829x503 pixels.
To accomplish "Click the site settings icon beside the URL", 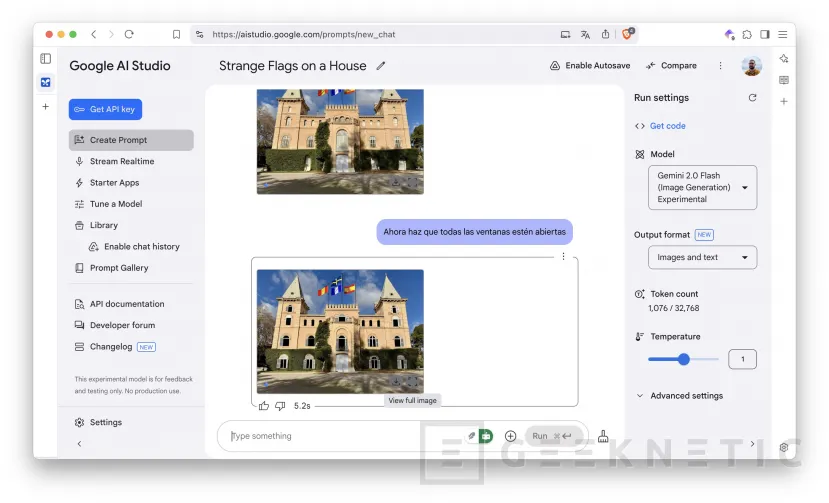I will pyautogui.click(x=200, y=34).
